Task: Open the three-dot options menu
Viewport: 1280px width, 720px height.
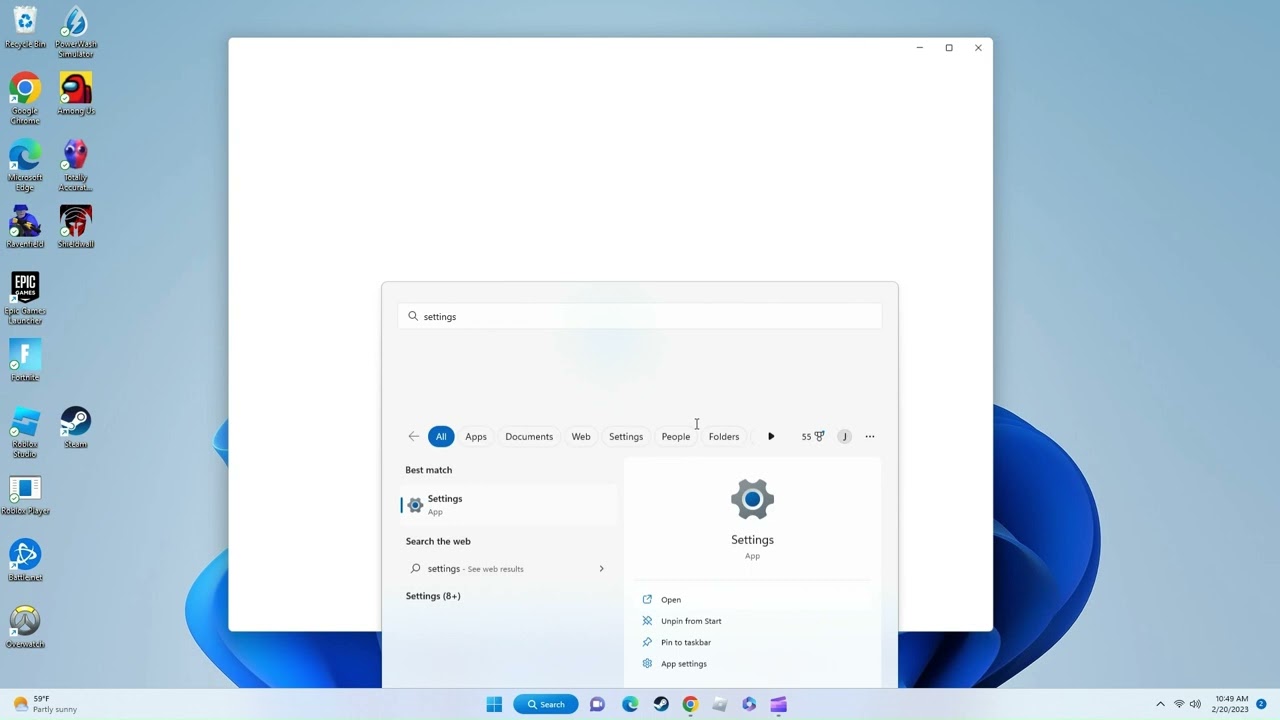Action: (870, 436)
